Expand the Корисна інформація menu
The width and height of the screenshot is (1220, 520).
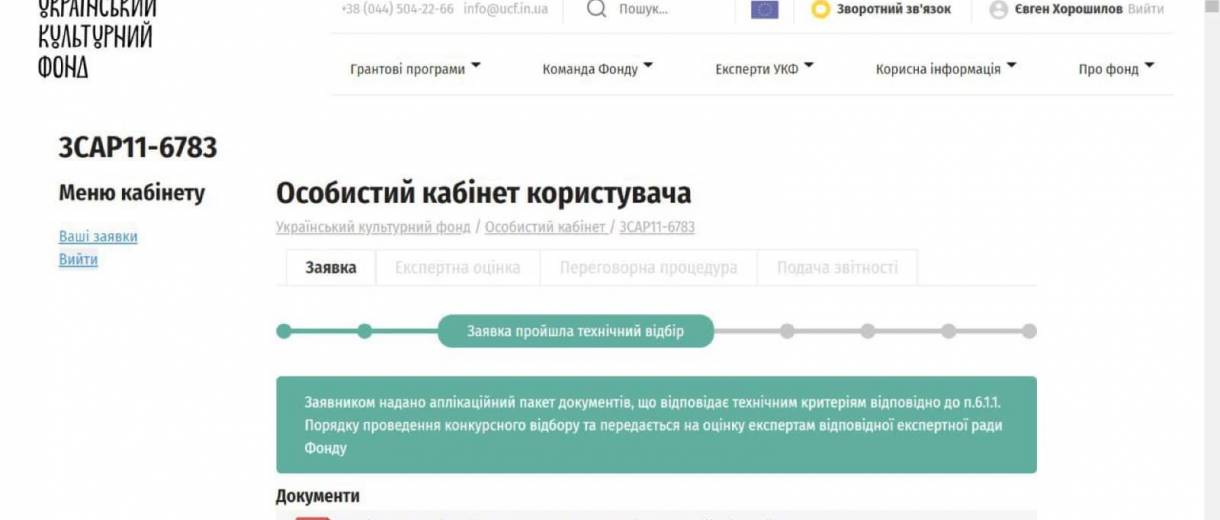pos(946,69)
